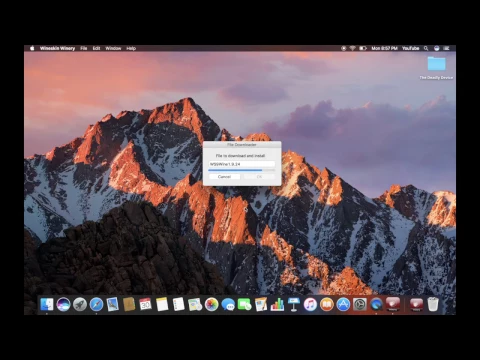
Task: Open Photos colorful flower icon
Action: (x=211, y=304)
